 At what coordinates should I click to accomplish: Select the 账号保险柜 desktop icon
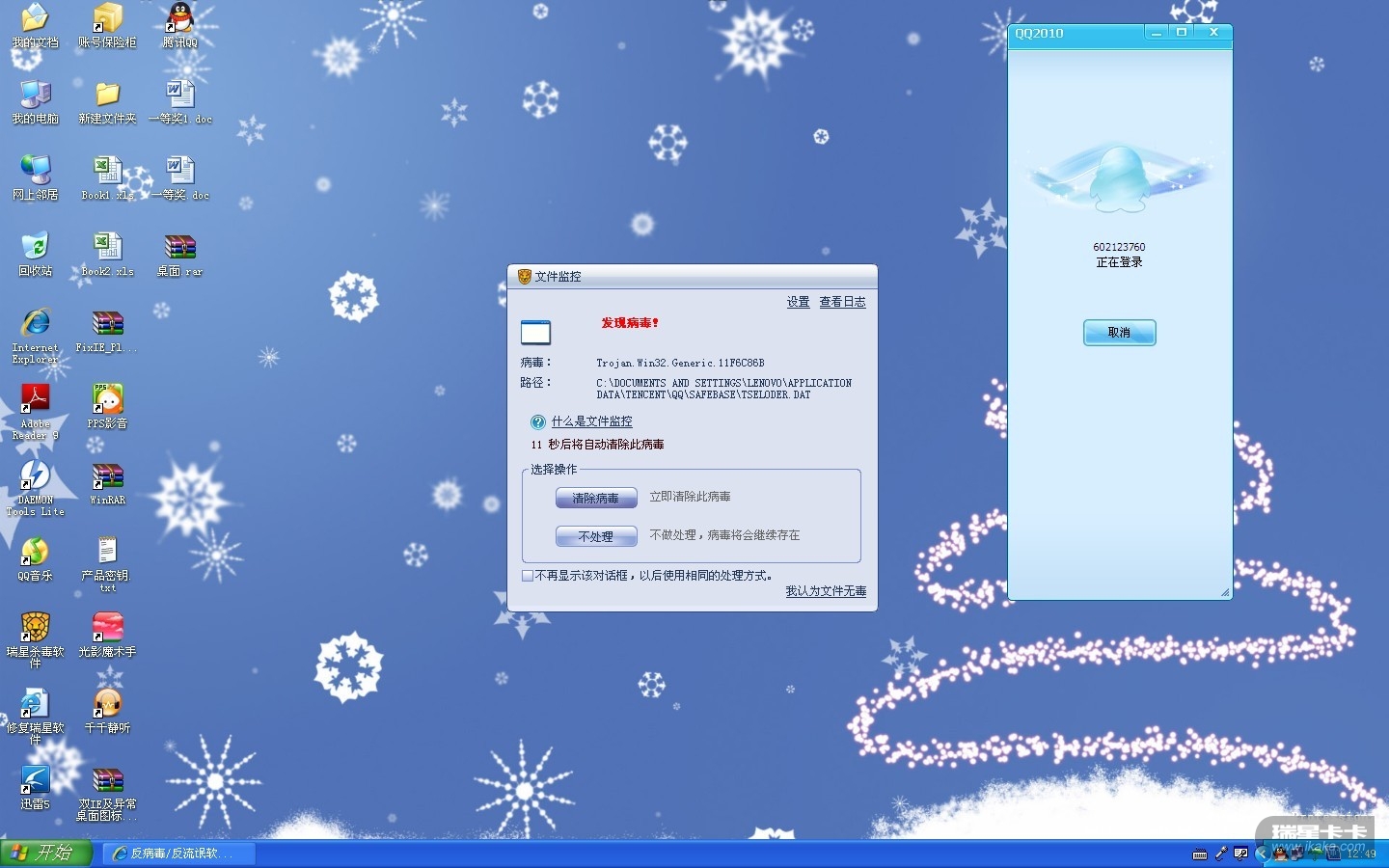pos(107,25)
